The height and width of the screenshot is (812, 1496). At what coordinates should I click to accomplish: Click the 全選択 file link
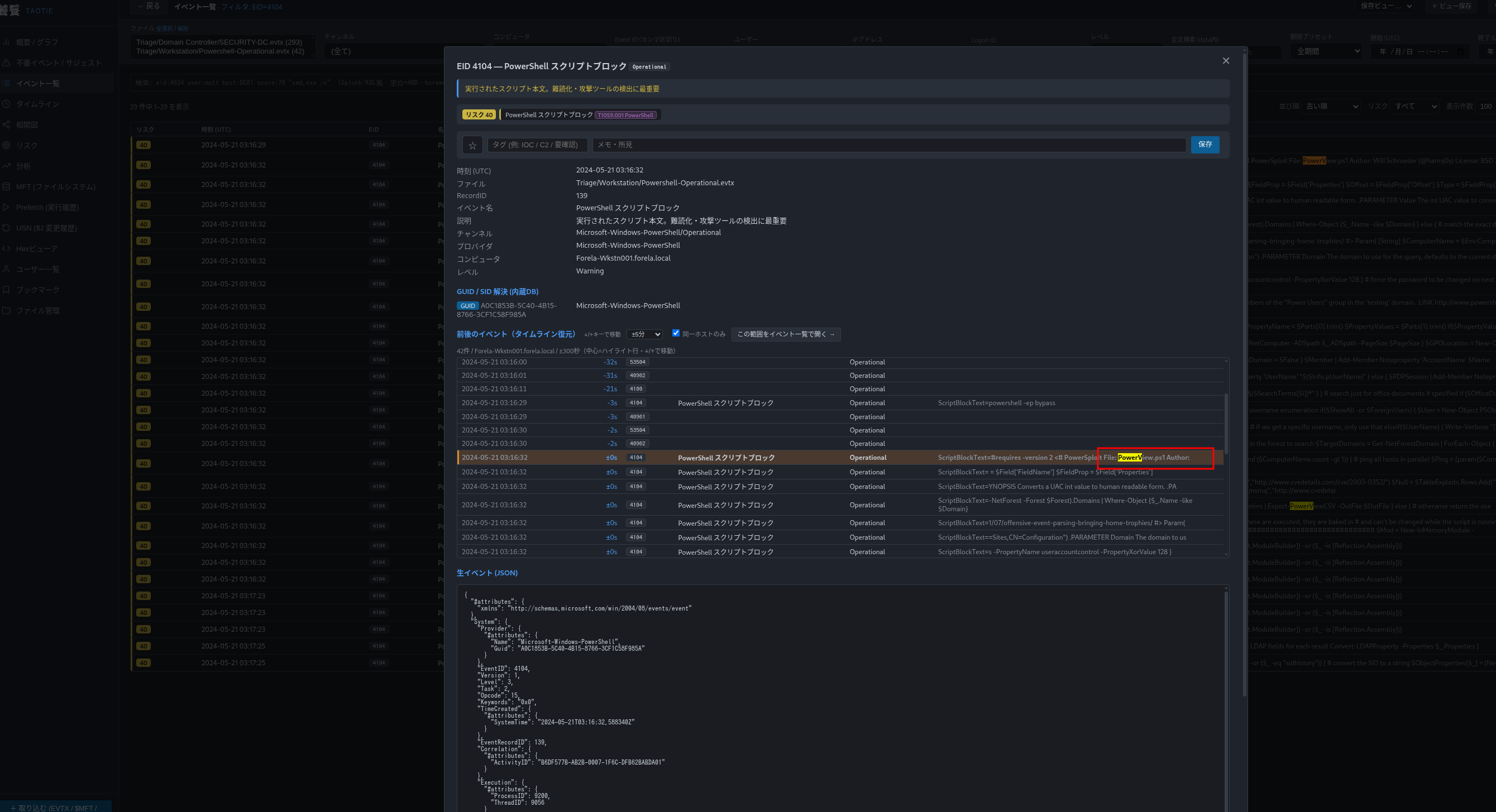(164, 28)
